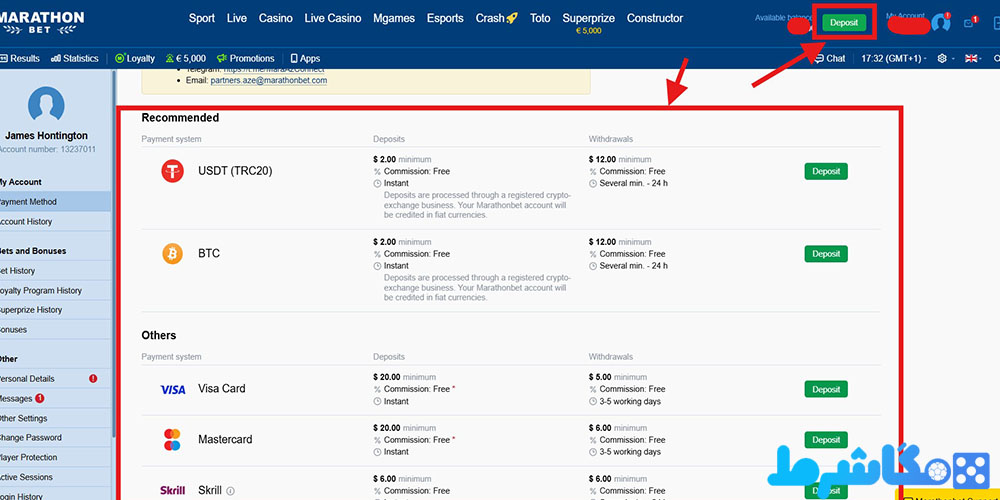Open Crash games with rocket icon

click(x=497, y=18)
